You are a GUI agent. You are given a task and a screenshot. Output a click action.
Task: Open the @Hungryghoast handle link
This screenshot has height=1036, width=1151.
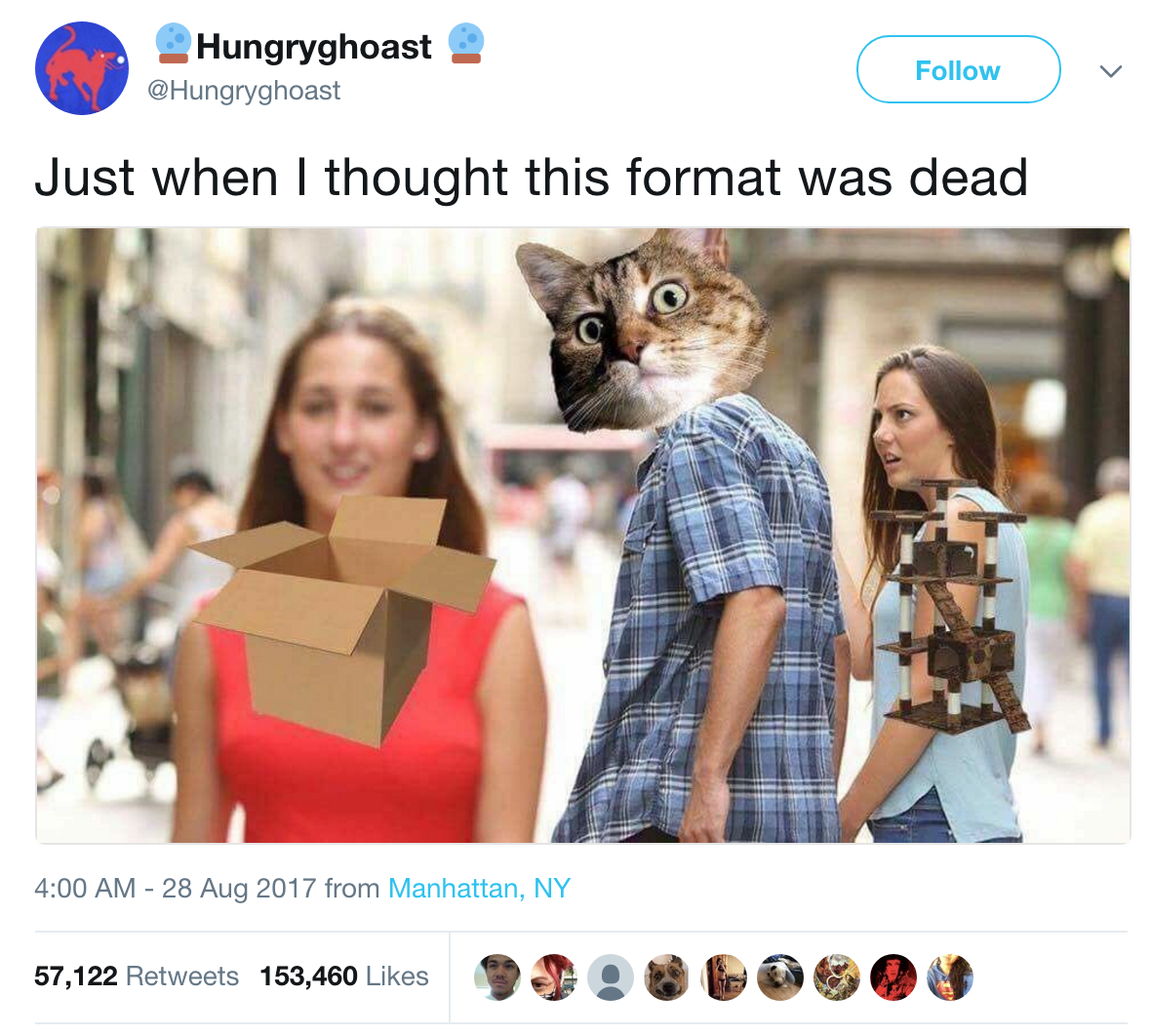click(x=244, y=91)
